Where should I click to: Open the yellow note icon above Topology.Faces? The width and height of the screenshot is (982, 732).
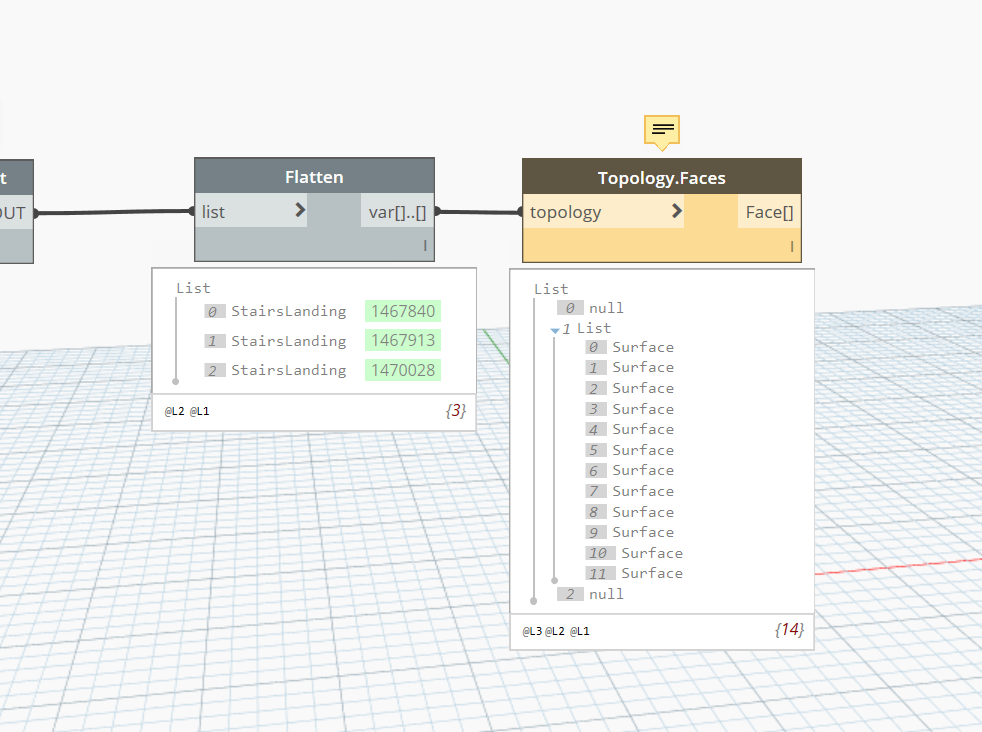662,132
